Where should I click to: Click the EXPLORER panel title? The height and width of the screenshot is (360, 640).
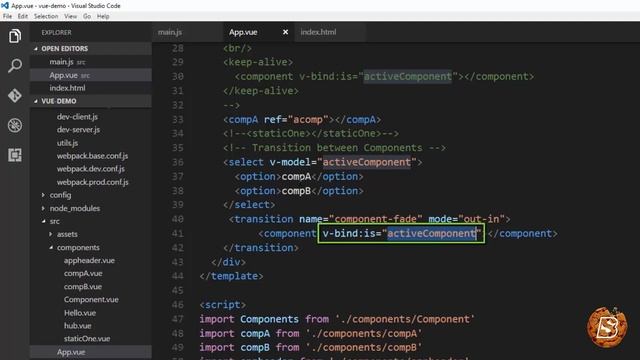pos(56,32)
